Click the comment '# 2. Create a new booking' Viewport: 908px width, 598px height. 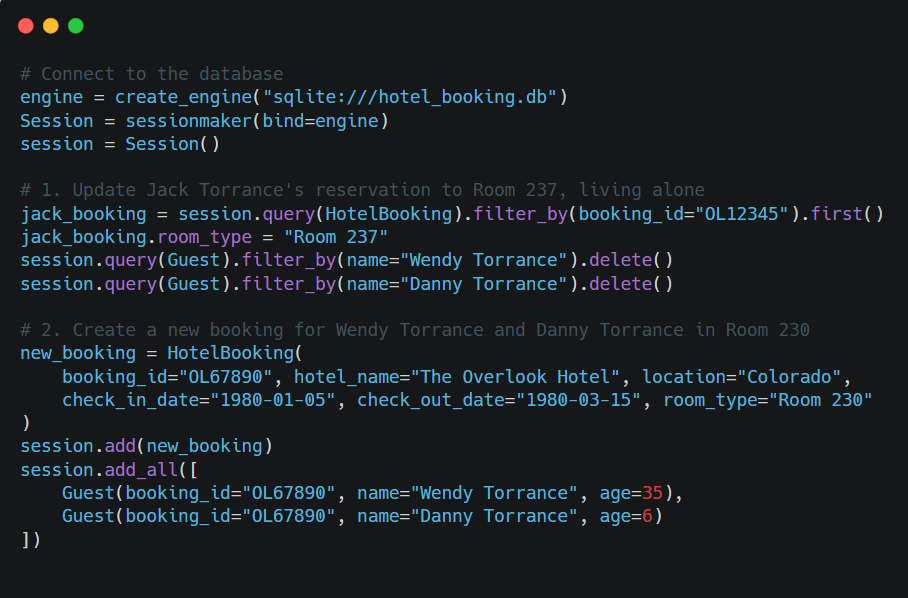(415, 330)
